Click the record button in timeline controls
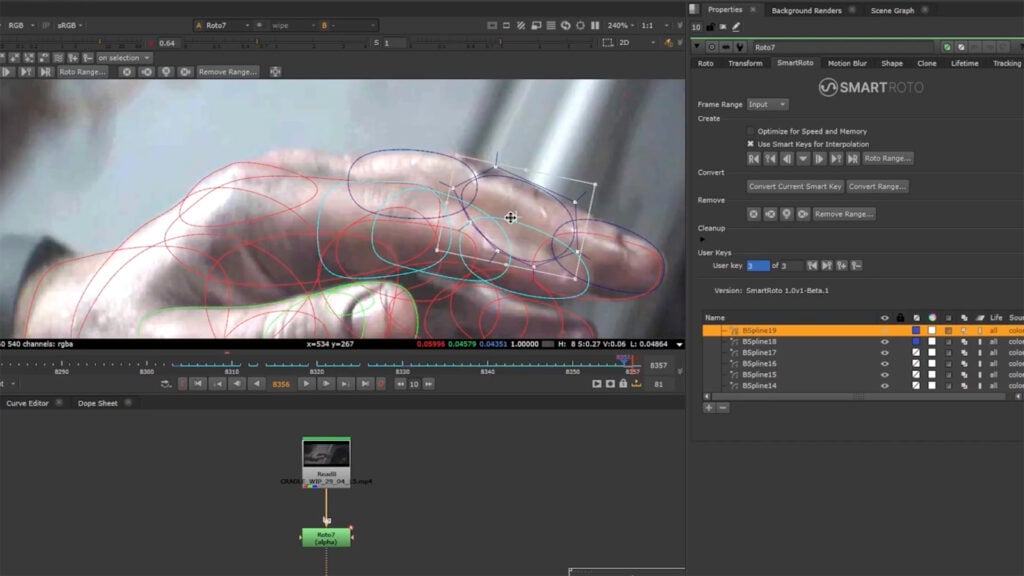 point(381,384)
